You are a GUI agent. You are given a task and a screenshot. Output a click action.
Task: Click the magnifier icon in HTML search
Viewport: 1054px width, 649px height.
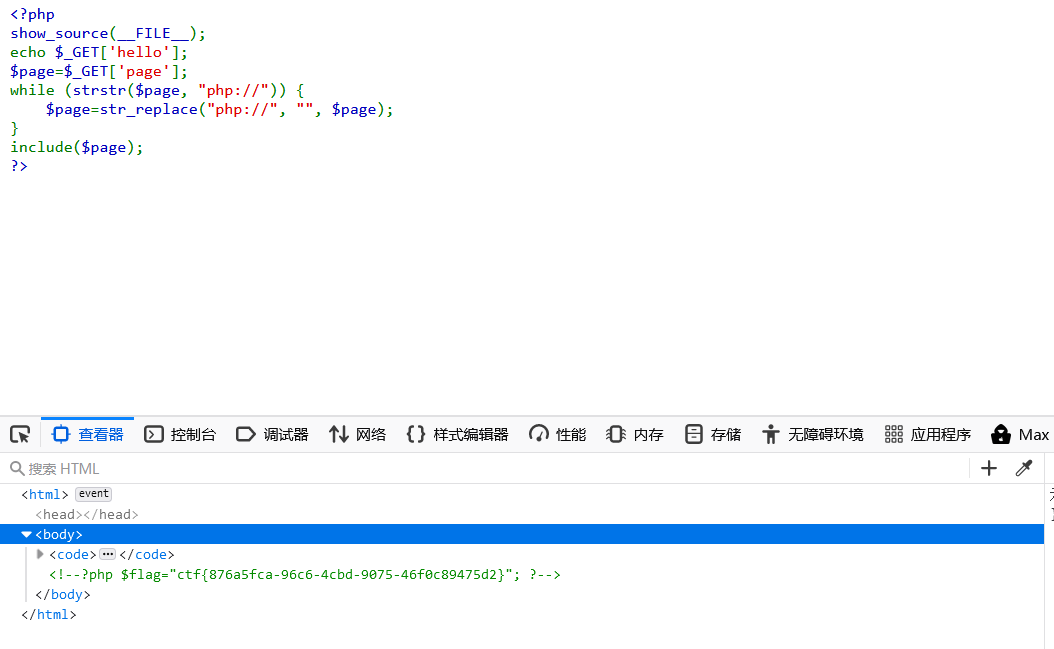[x=17, y=468]
